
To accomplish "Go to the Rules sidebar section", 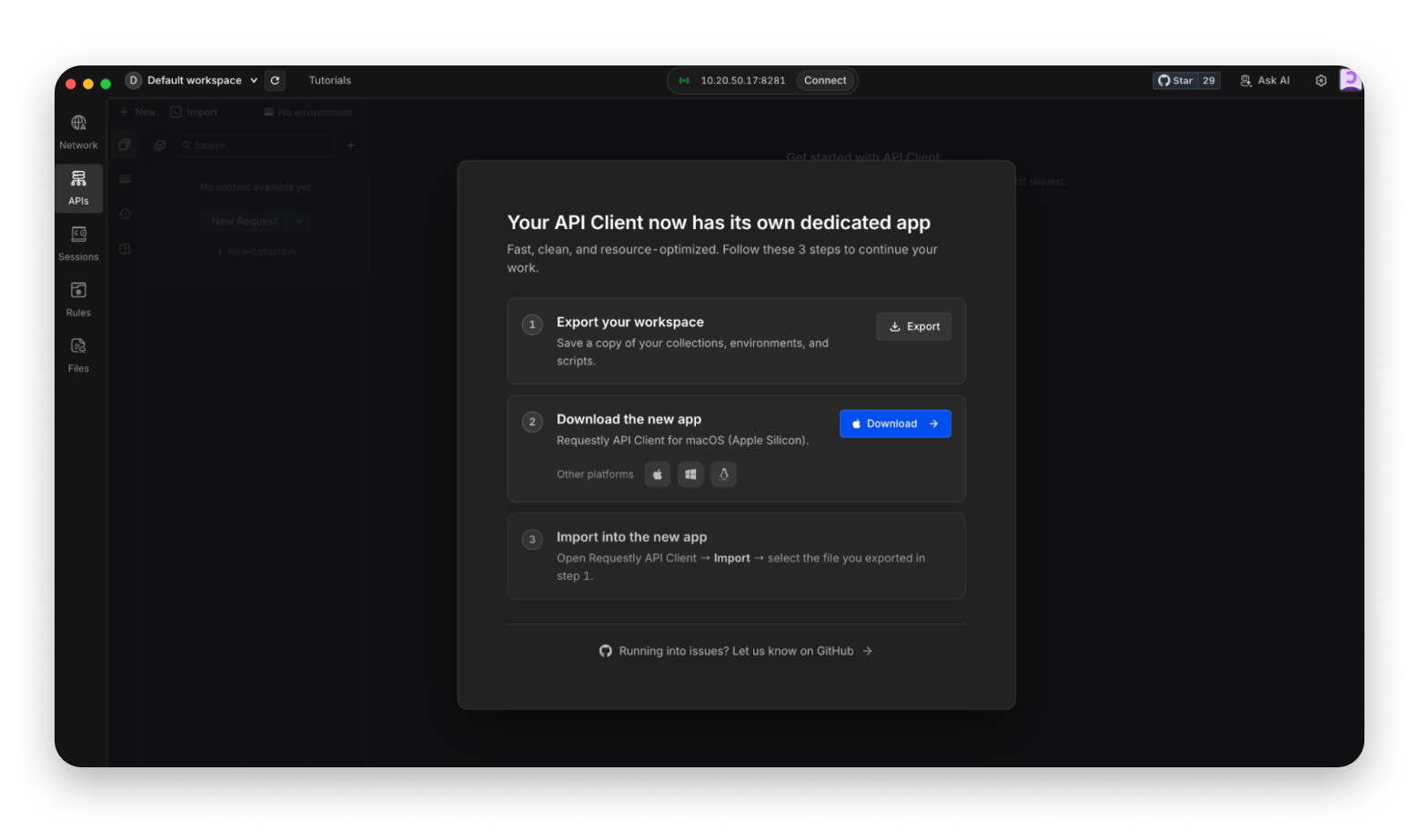I will tap(78, 299).
